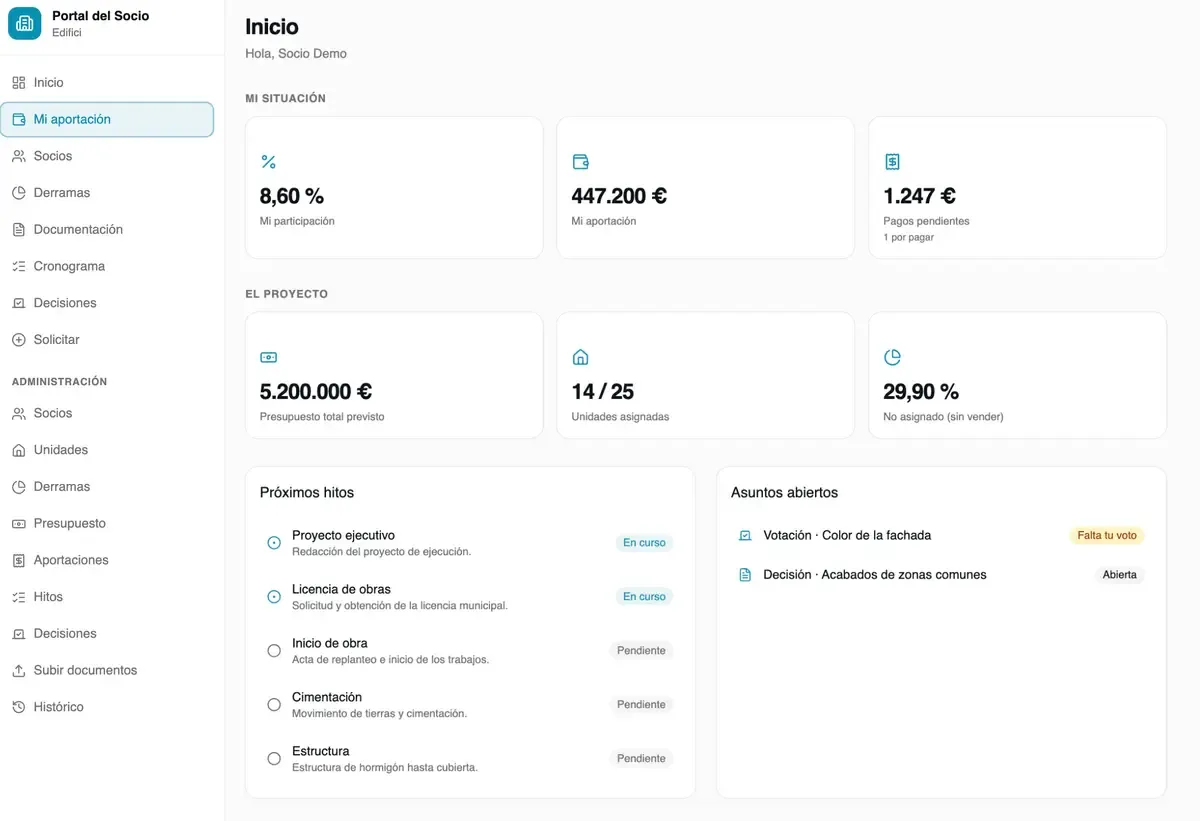Click the 447.200 € aportación value
Viewport: 1200px width, 821px height.
[619, 196]
